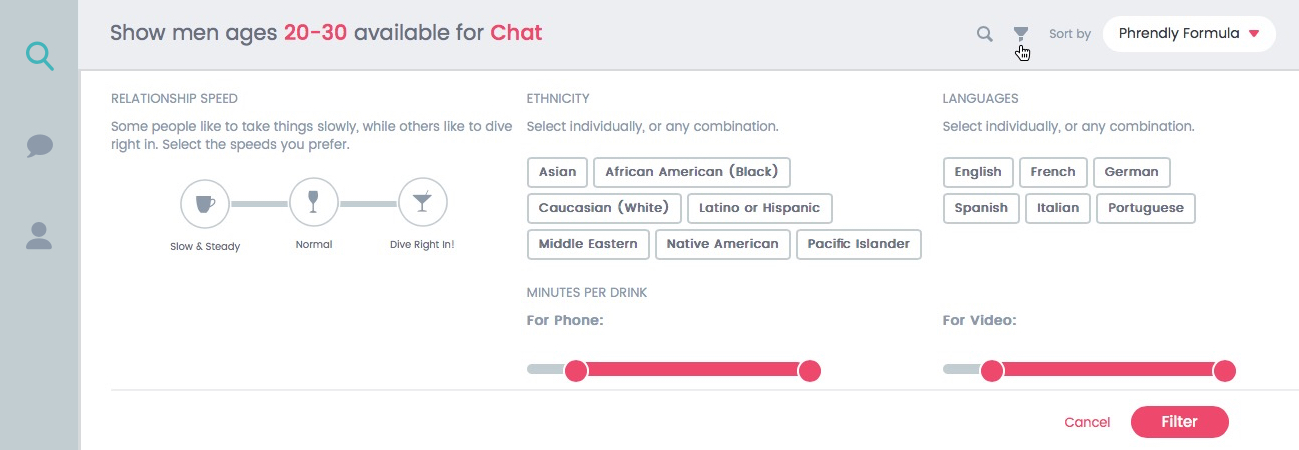Toggle the Portuguese language option
The height and width of the screenshot is (450, 1299).
[x=1146, y=208]
